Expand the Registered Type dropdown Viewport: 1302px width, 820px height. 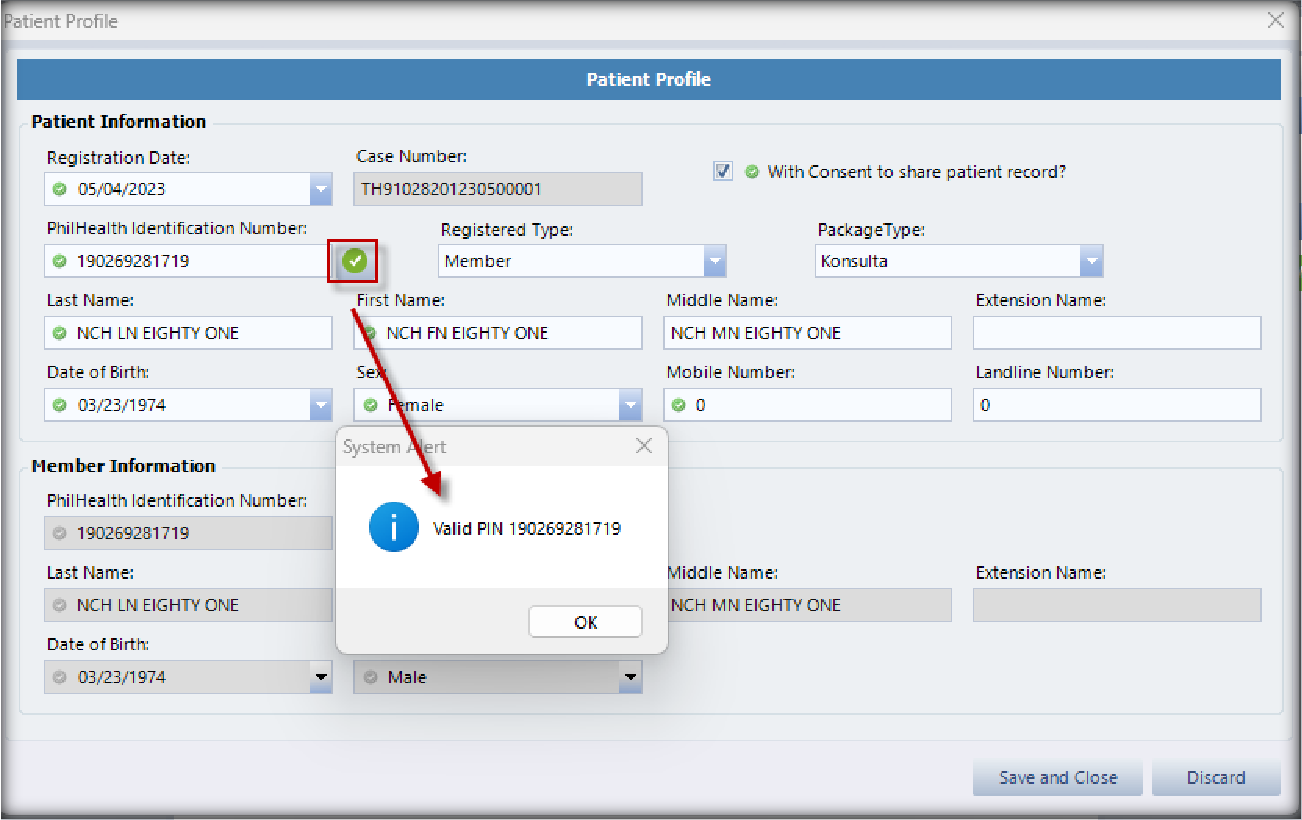tap(714, 261)
